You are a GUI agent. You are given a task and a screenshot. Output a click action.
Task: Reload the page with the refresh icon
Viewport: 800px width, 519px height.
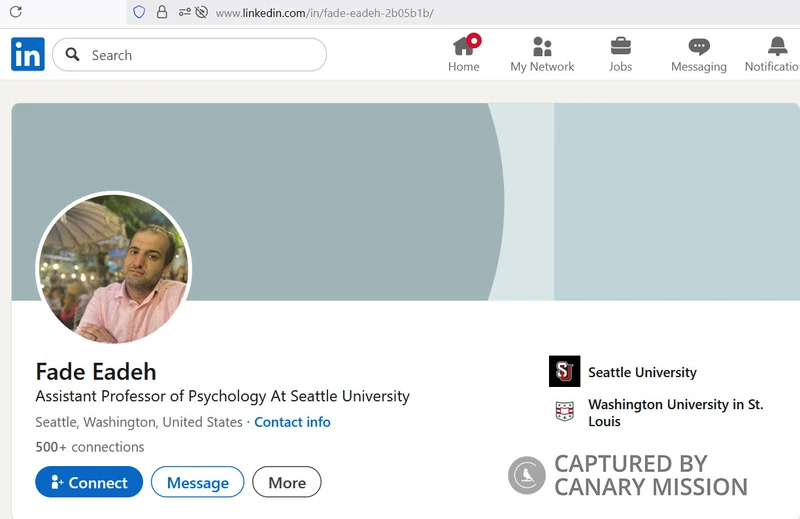point(16,12)
